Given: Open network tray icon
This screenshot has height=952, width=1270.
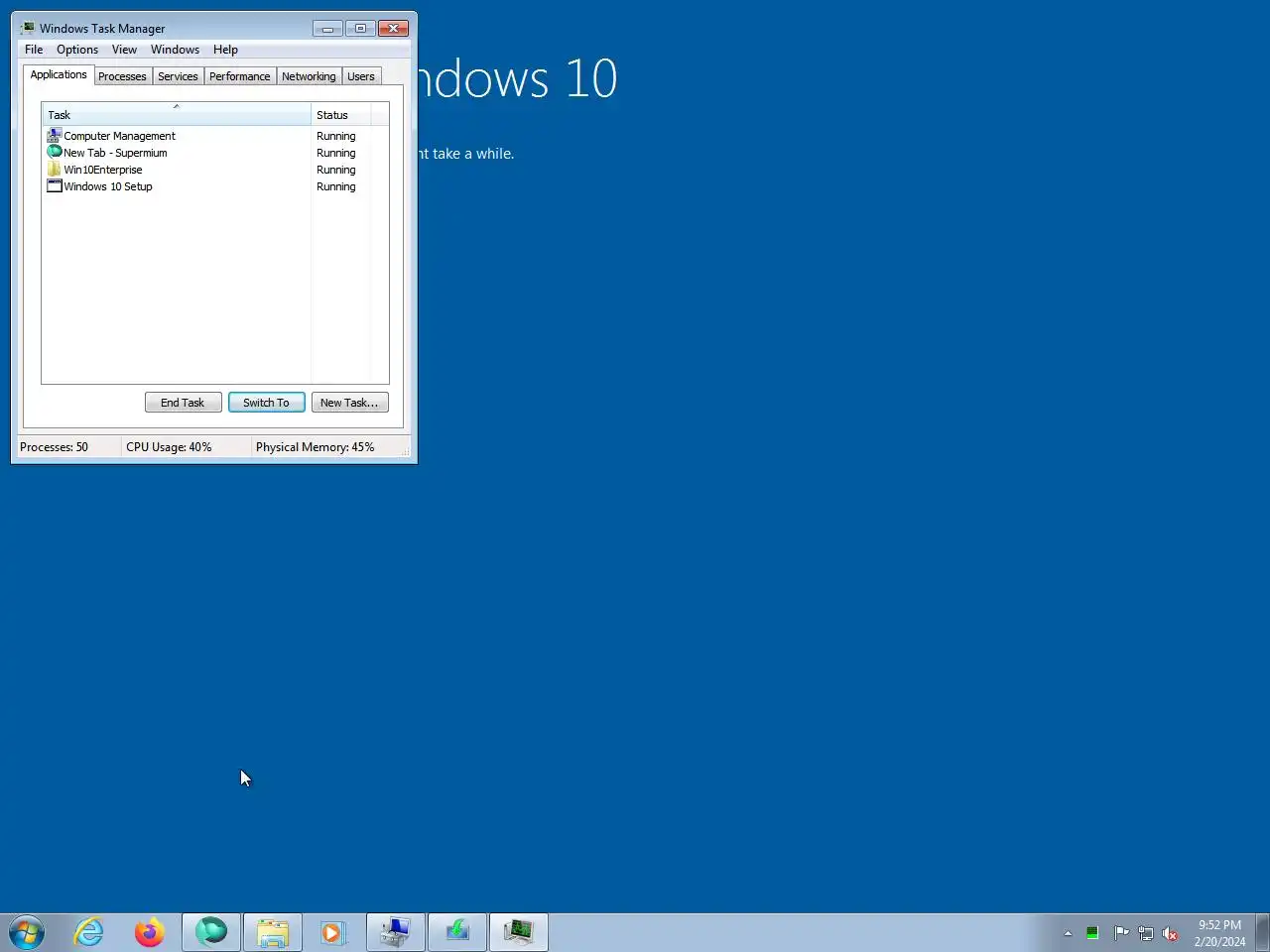Looking at the screenshot, I should click(x=1146, y=933).
